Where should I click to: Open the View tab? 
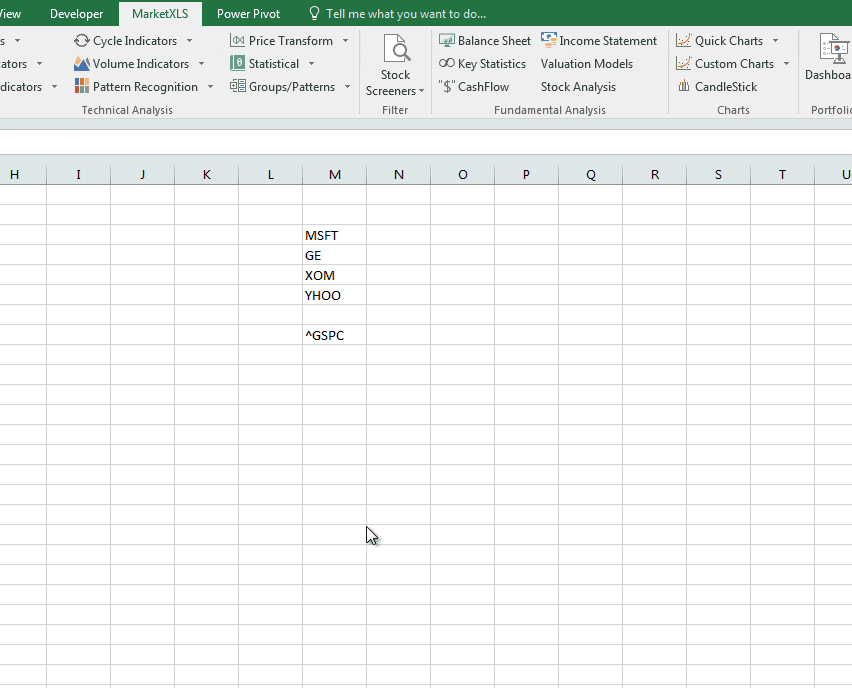coord(11,14)
